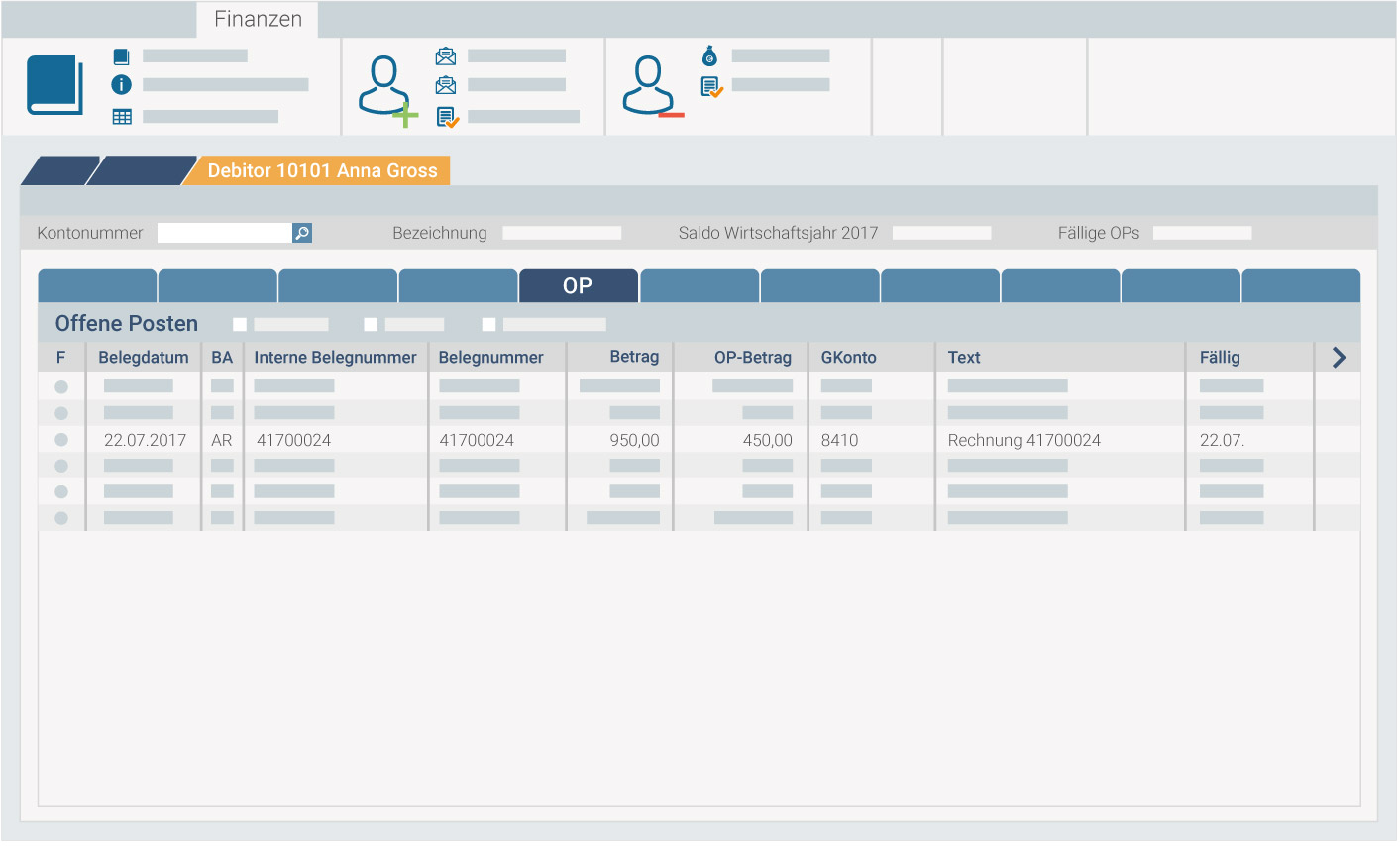Click the small book icon in ribbon
This screenshot has width=1400, height=846.
pos(121,56)
